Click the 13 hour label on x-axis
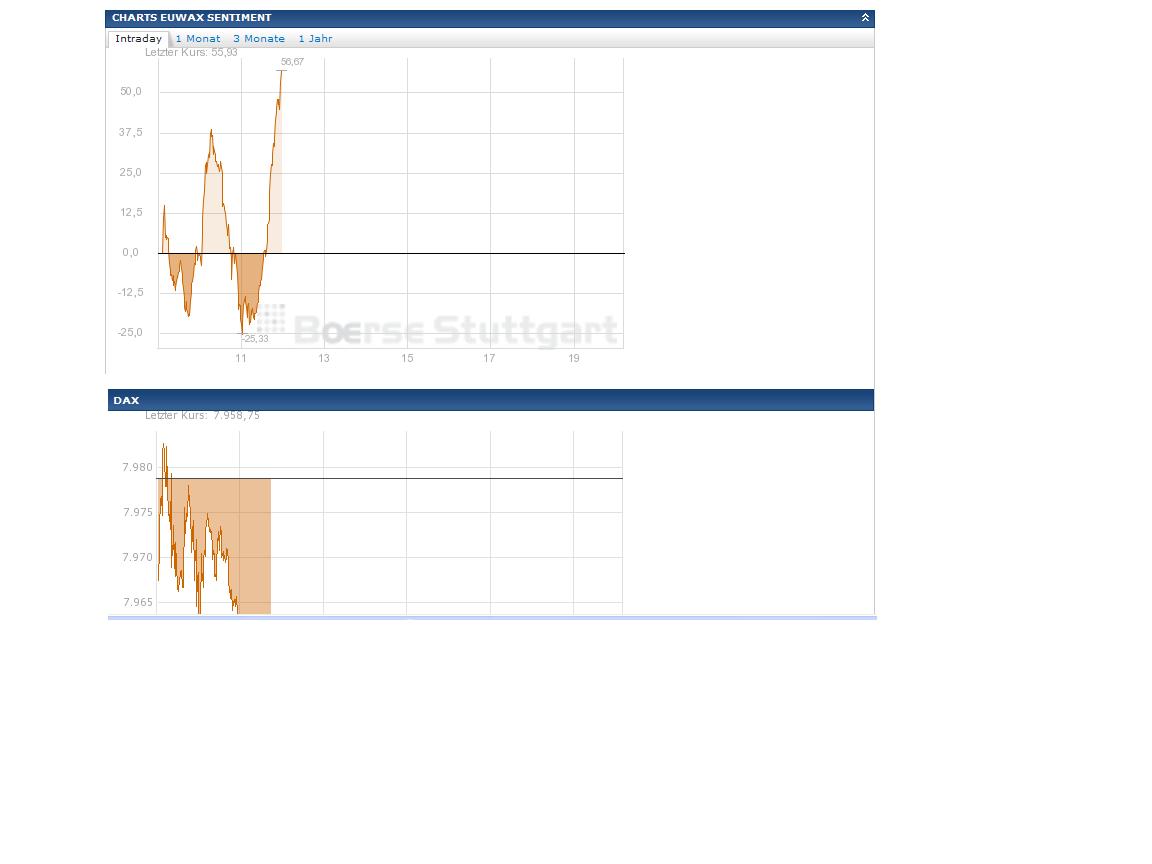 coord(324,359)
